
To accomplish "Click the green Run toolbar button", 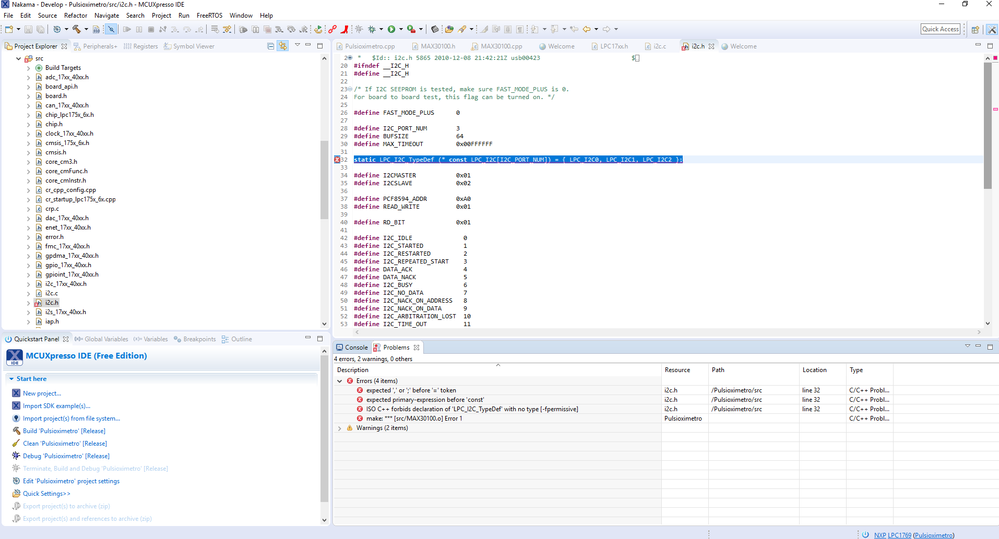I will tap(392, 29).
